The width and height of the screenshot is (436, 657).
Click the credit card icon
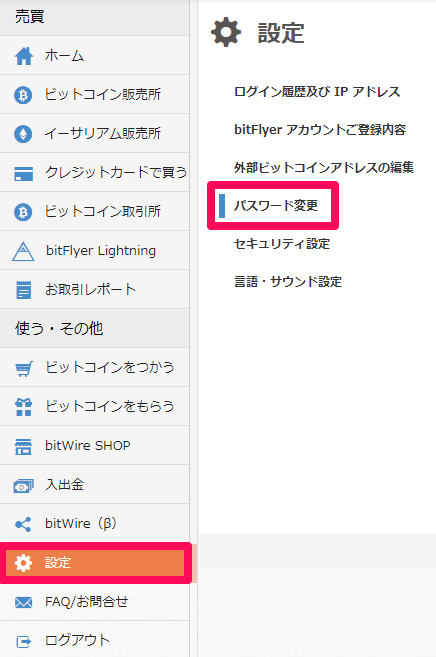point(23,173)
